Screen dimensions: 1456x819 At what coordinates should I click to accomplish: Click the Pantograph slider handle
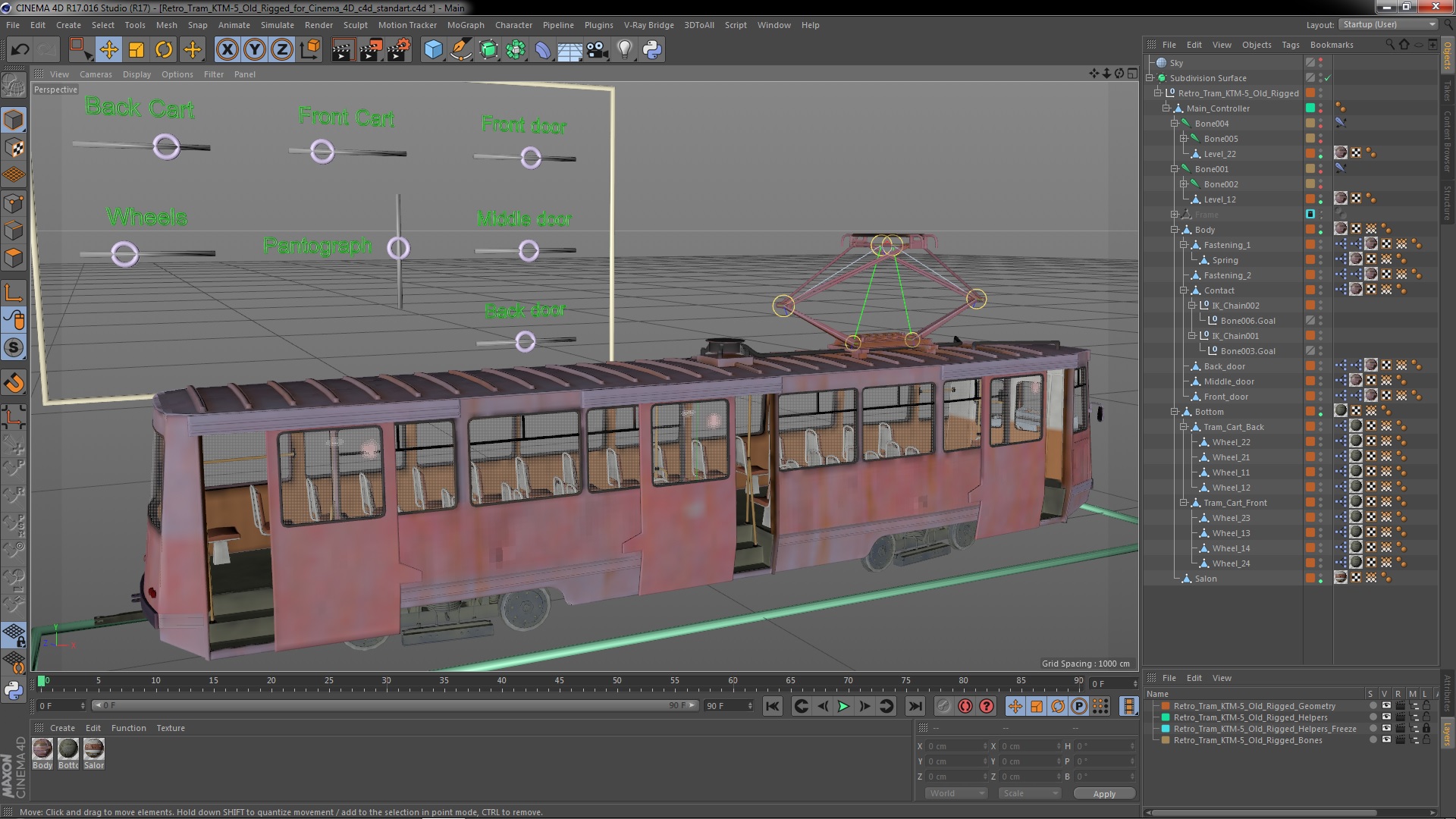coord(399,248)
